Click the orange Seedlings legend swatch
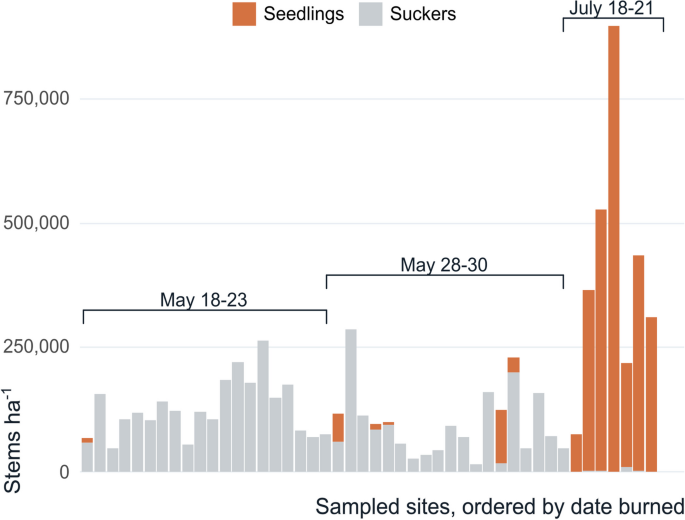The image size is (685, 520). tap(245, 13)
